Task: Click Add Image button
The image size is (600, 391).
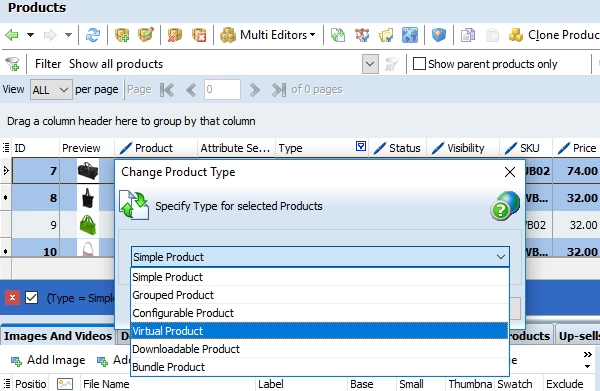Action: point(48,360)
